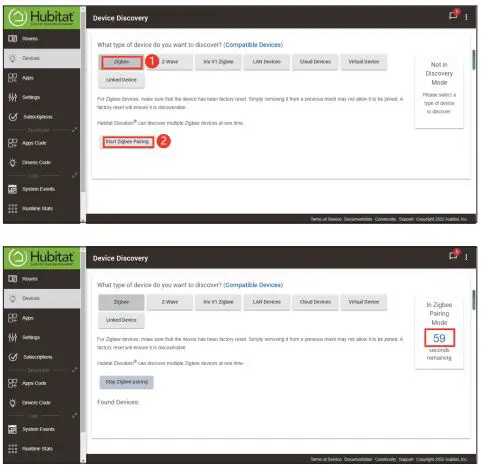Select Z-Wave device type in Not in Discovery screen
The image size is (482, 466).
[170, 62]
